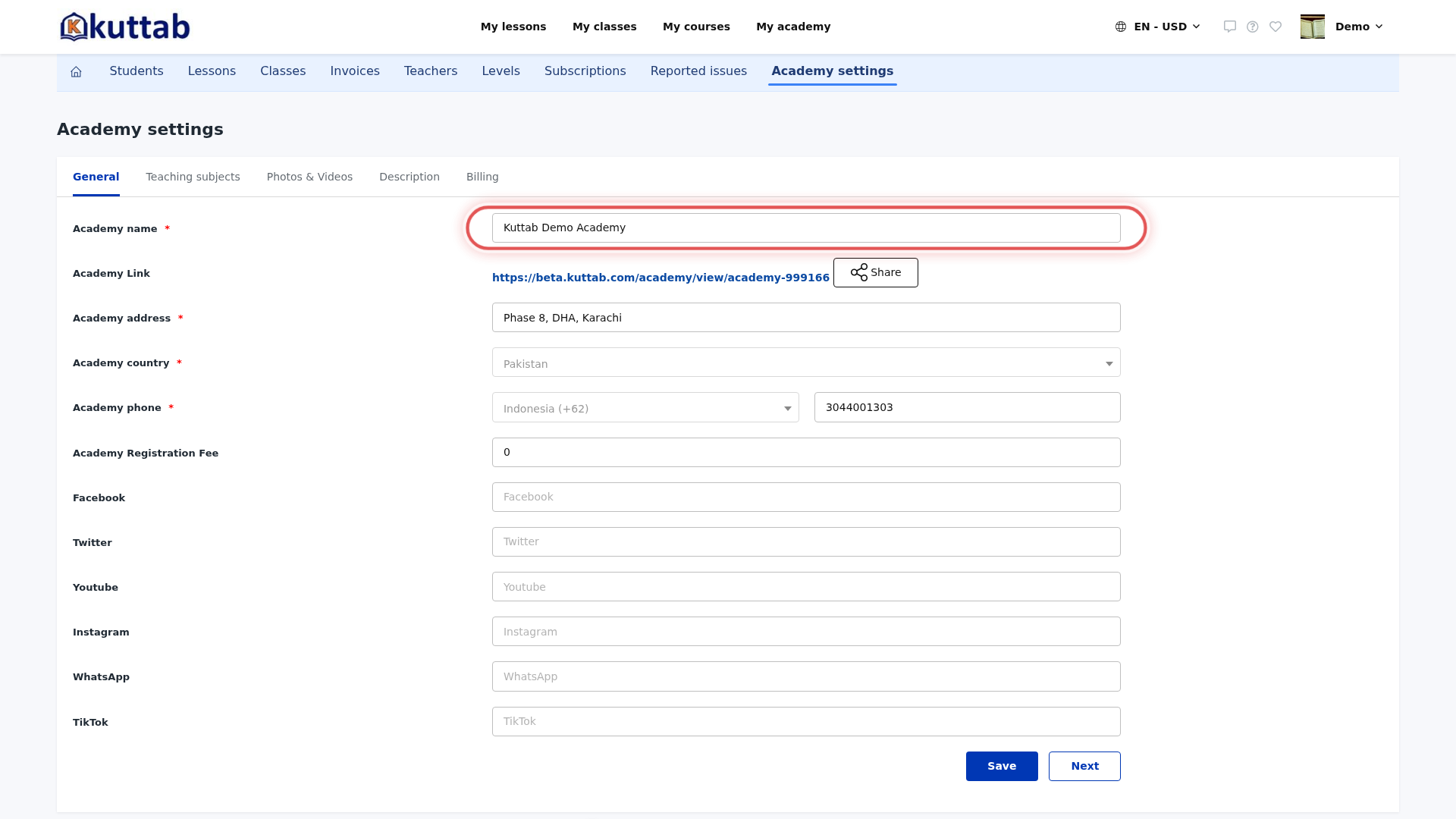This screenshot has height=819, width=1456.
Task: Expand the EN - USD language currency dropdown
Action: pyautogui.click(x=1167, y=27)
